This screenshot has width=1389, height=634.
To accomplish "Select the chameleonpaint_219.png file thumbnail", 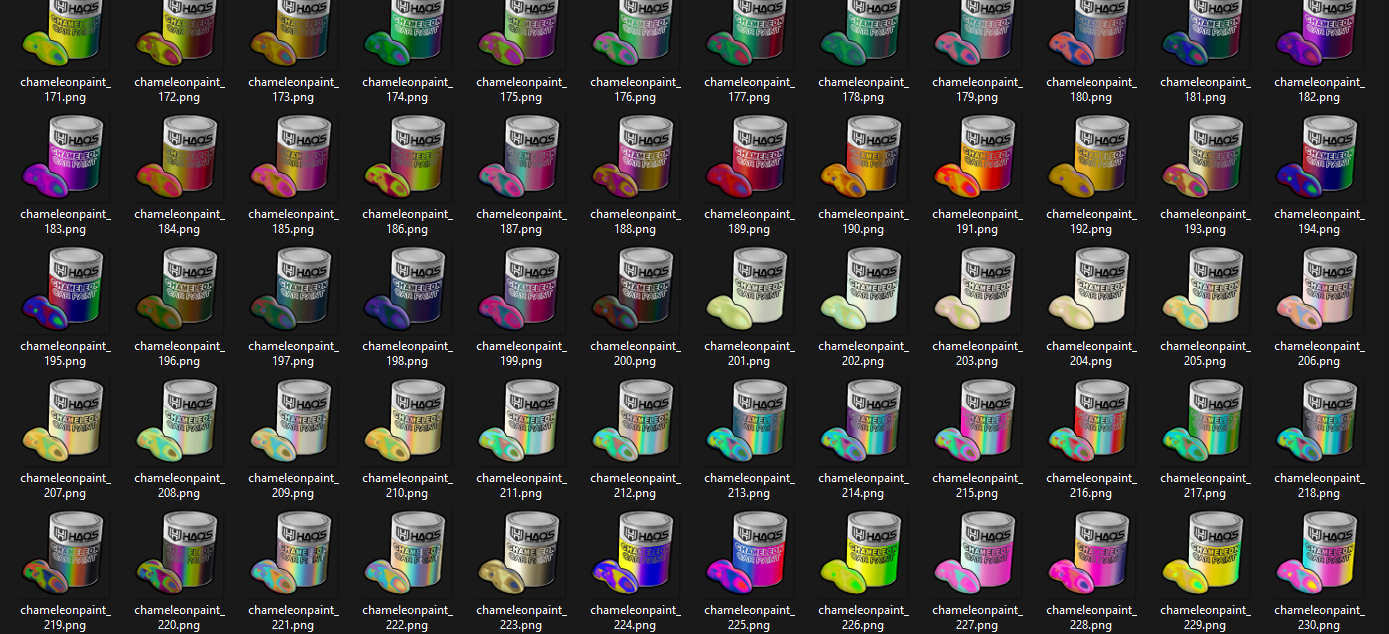I will click(x=65, y=553).
